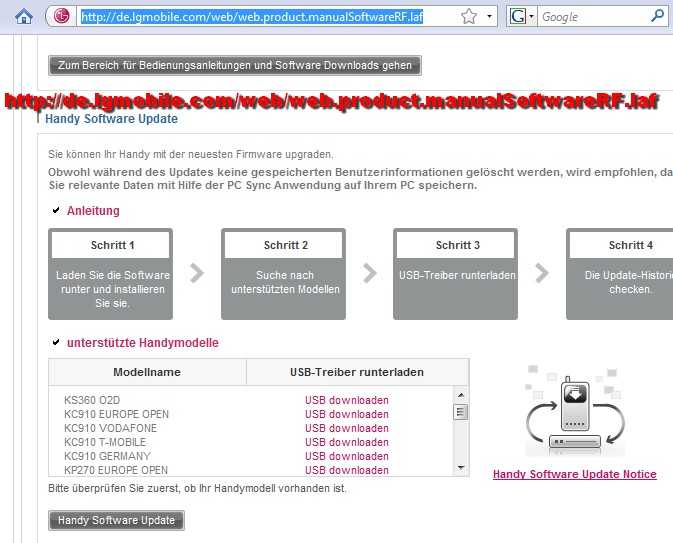The width and height of the screenshot is (673, 543).
Task: Click the phone update illustration image
Action: tap(575, 411)
